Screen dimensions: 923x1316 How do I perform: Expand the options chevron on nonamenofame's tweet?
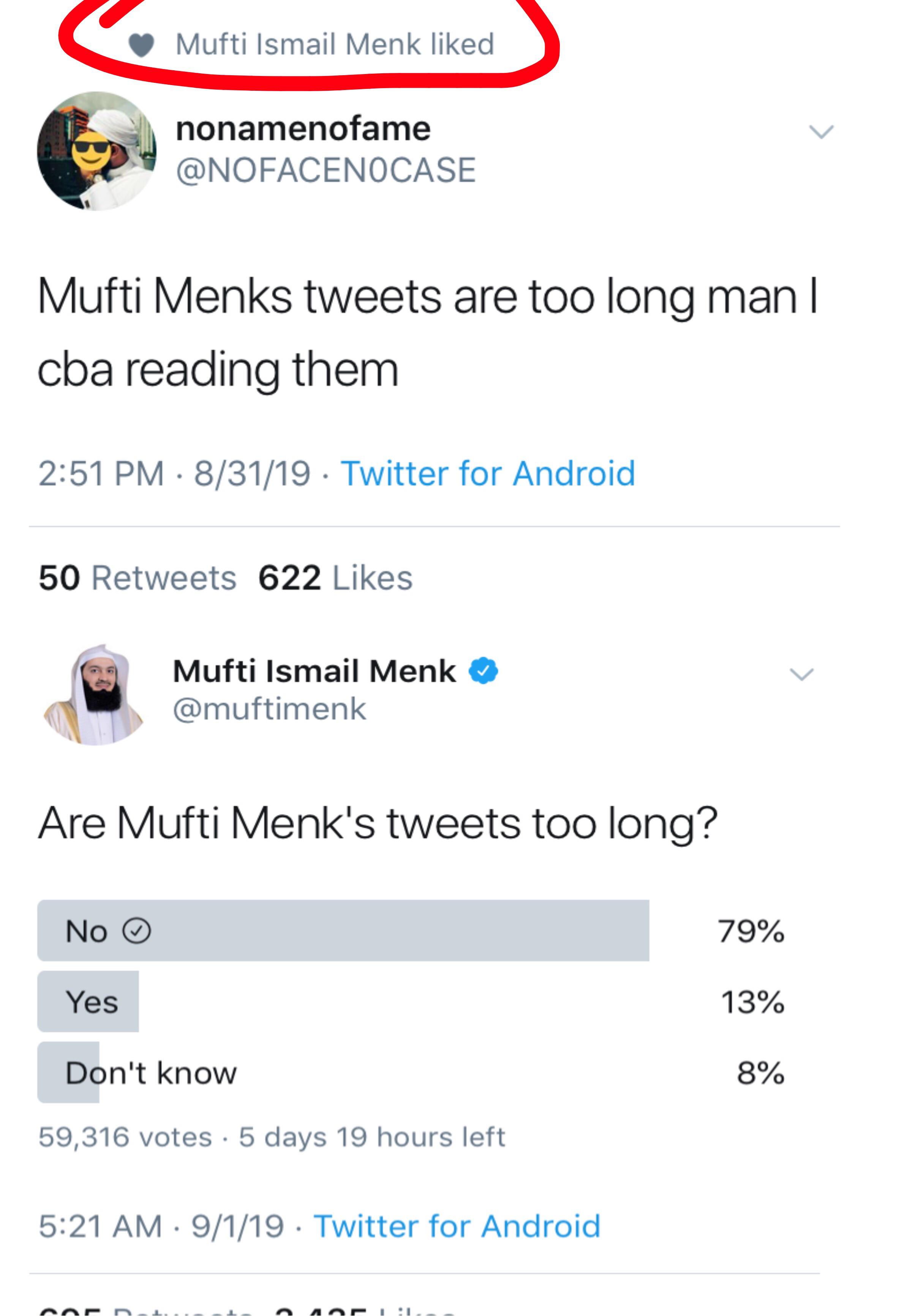click(x=820, y=132)
